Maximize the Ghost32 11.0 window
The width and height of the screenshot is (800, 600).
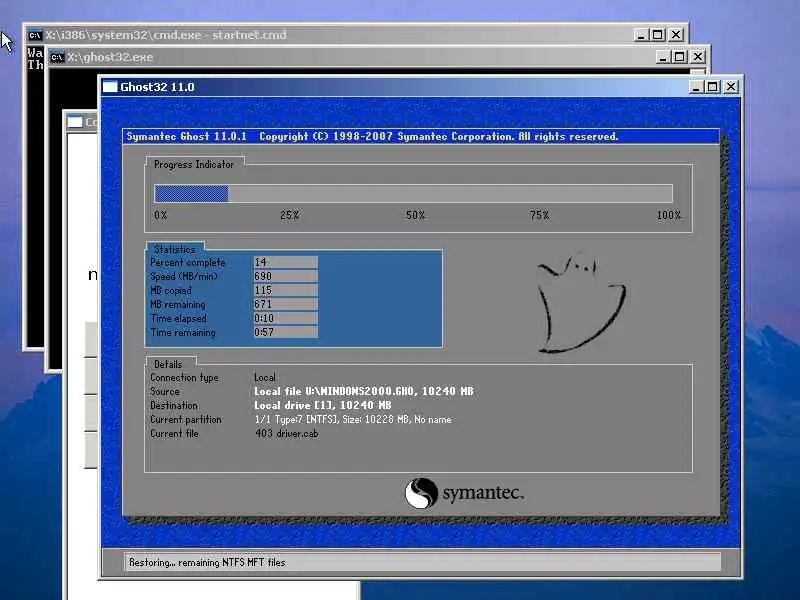pos(712,87)
